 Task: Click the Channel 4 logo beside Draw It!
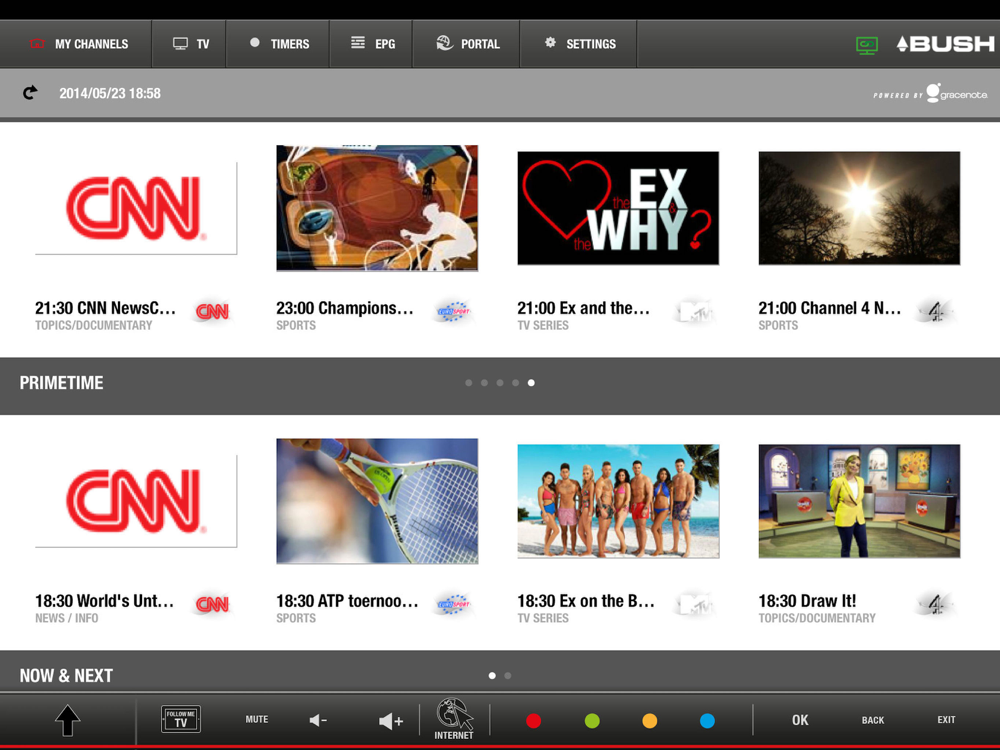pos(935,603)
